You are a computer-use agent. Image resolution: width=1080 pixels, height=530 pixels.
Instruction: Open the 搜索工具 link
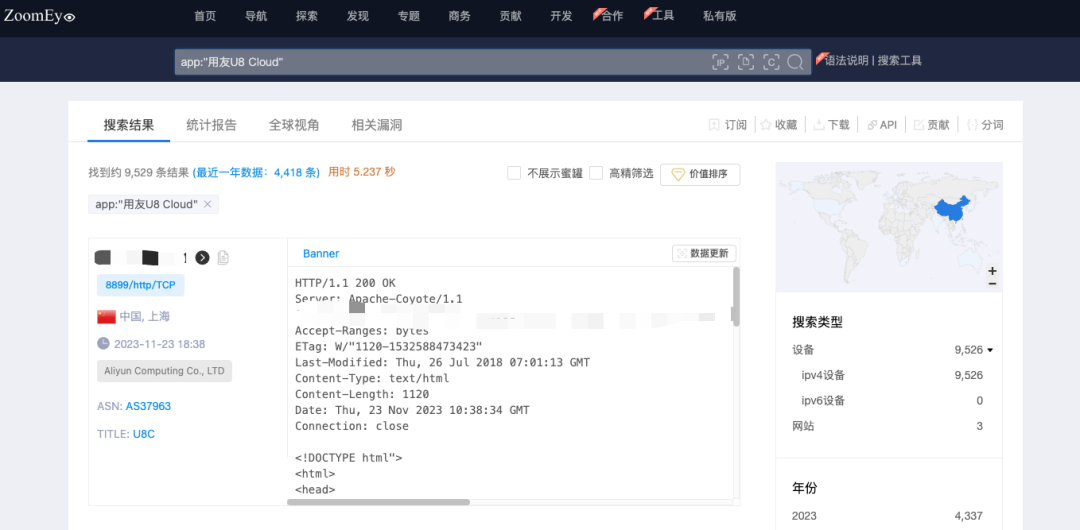coord(900,60)
